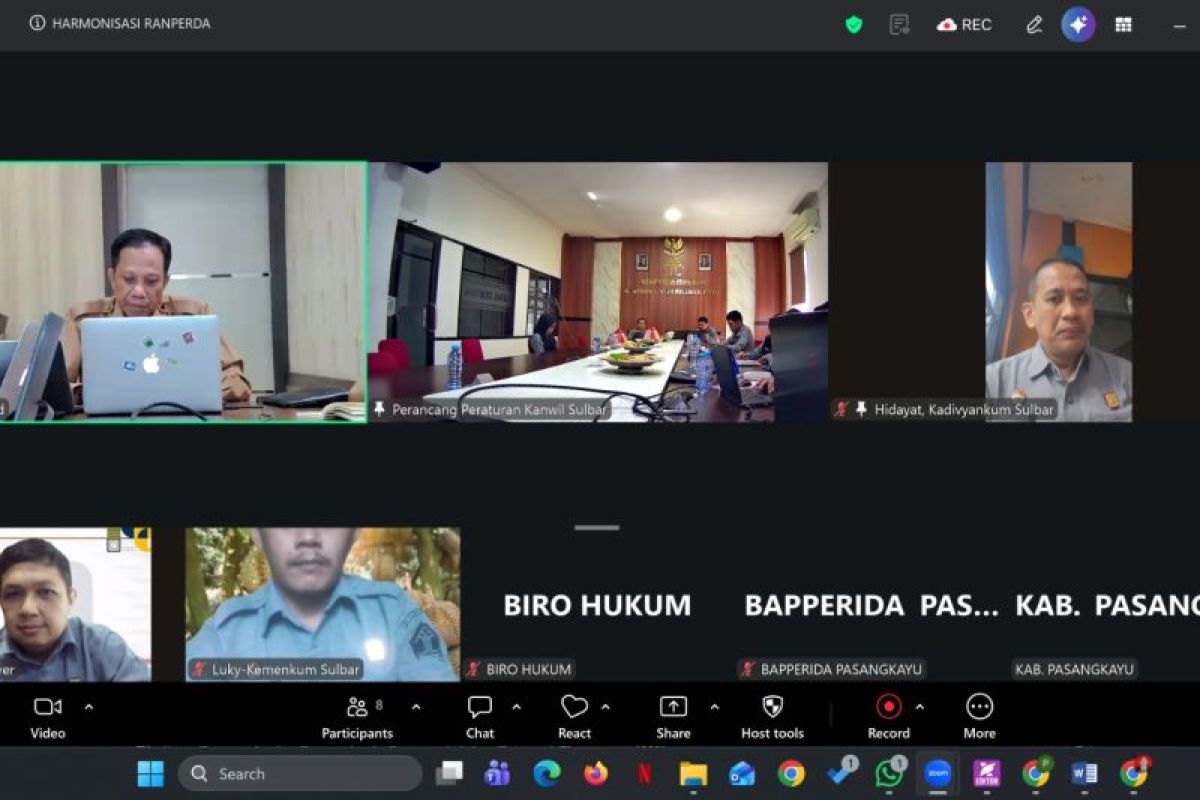This screenshot has width=1200, height=800.
Task: Open Netflix from the taskbar
Action: tap(644, 773)
